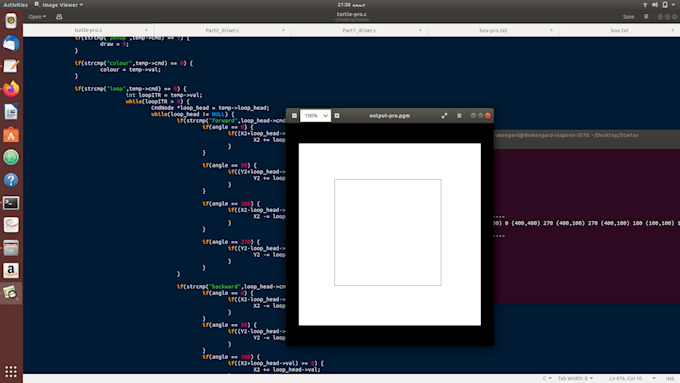Open the Terminal icon in the dock

[11, 203]
